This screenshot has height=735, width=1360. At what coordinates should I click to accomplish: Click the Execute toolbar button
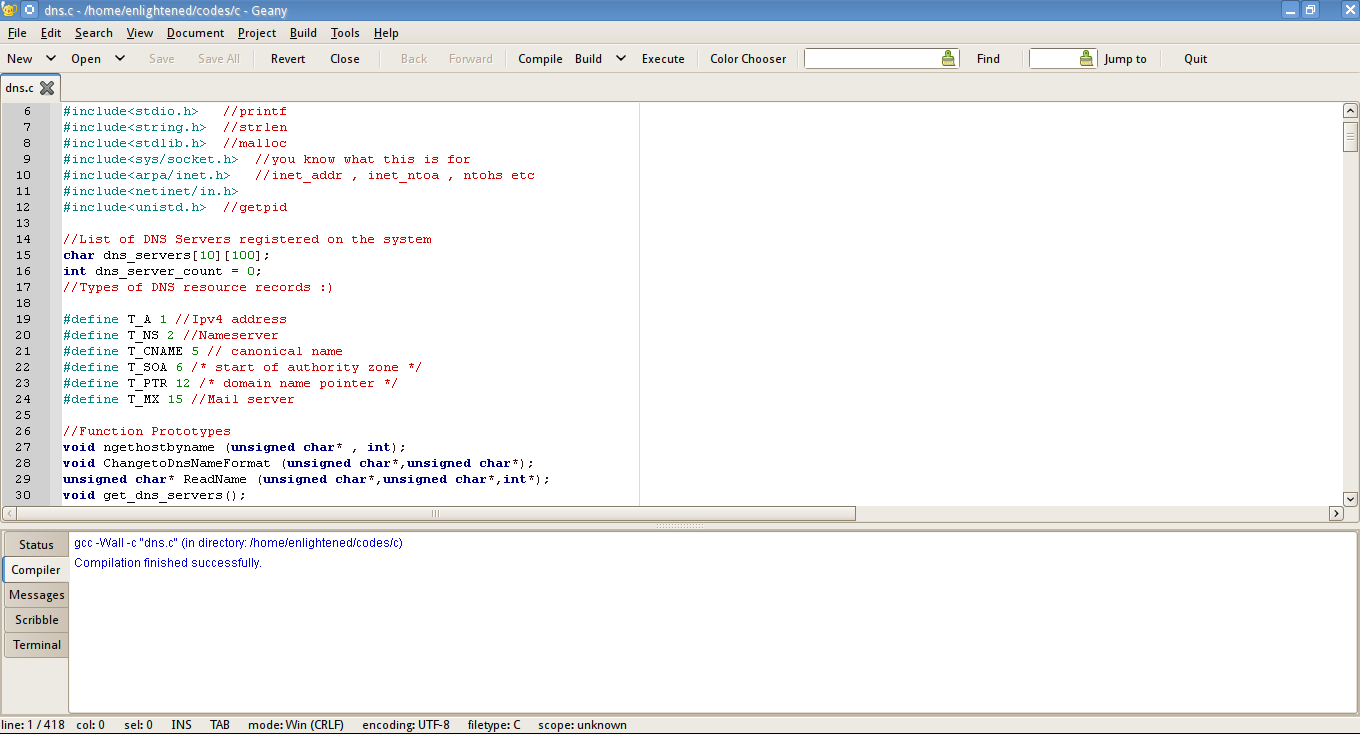pyautogui.click(x=663, y=59)
